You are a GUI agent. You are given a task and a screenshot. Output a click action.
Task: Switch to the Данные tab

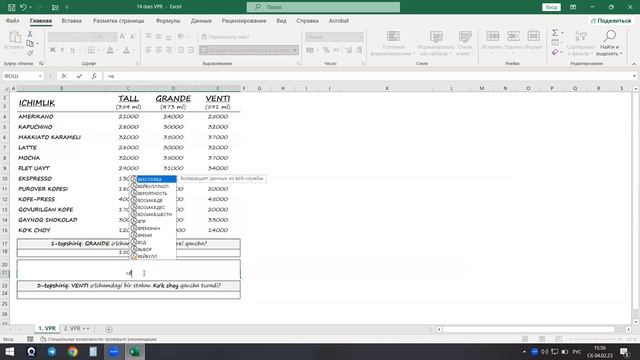201,20
